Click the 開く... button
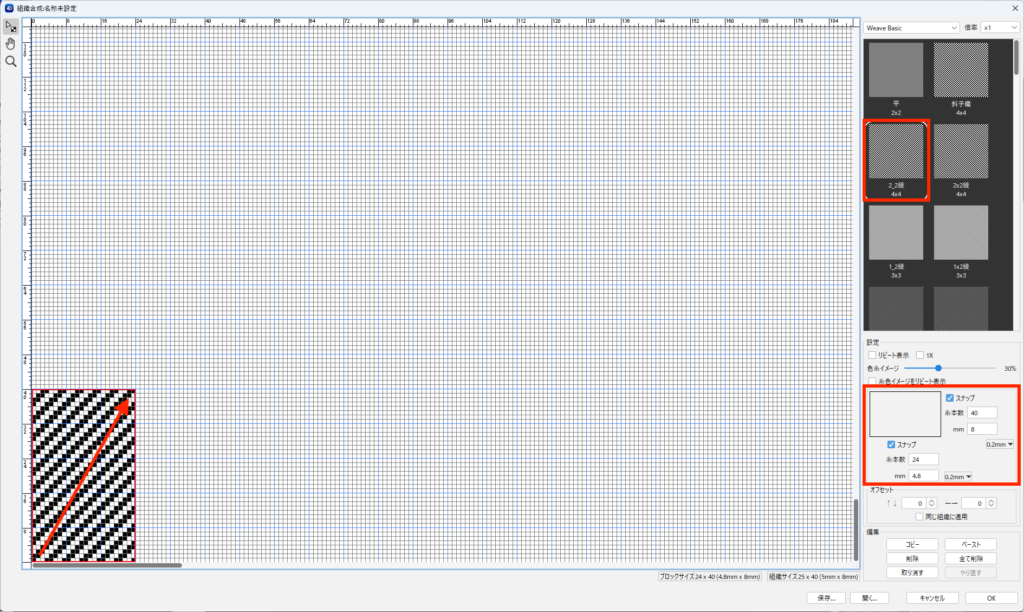 click(x=869, y=598)
